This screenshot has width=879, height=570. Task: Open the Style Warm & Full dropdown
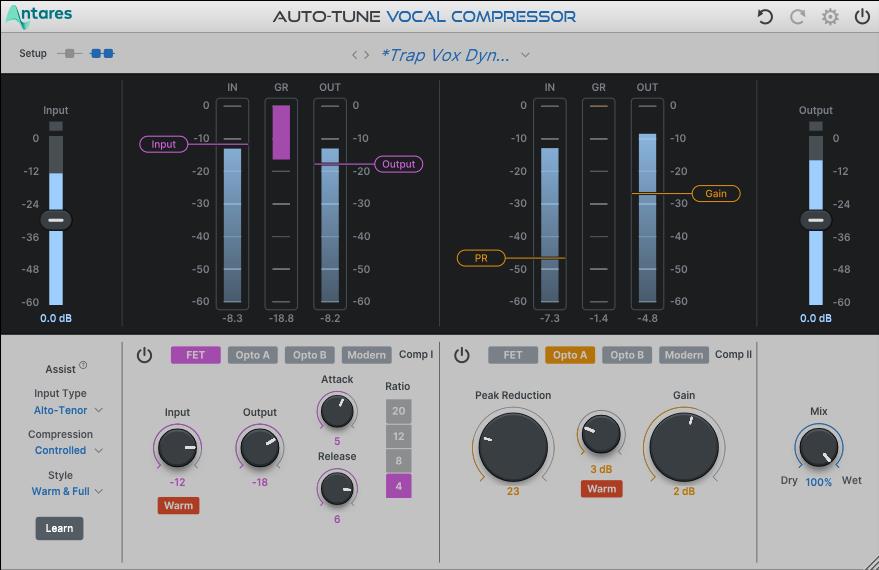[x=67, y=492]
